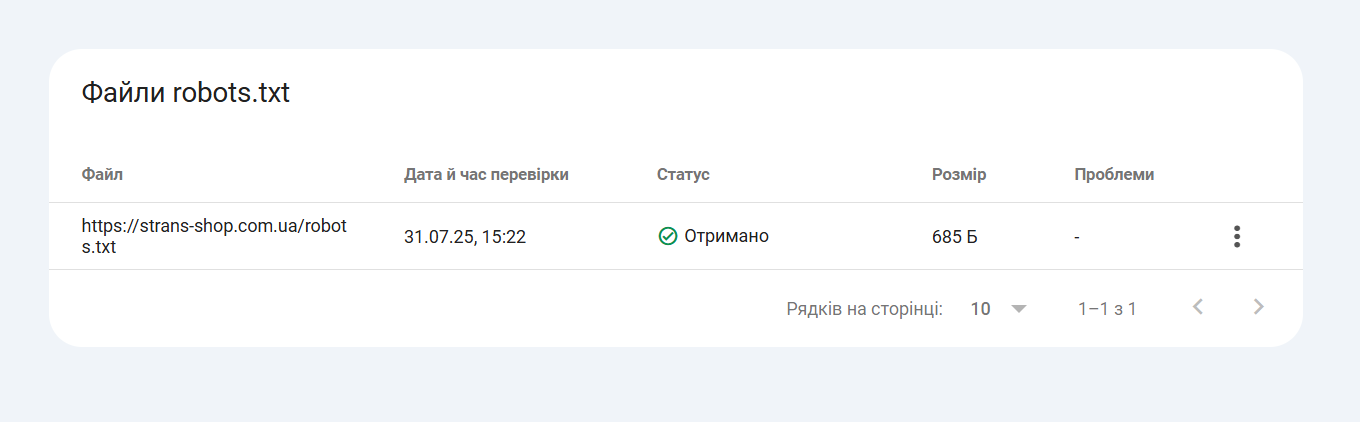Select the check date 31.07.25, 15:22 cell
Screen dimensions: 1360x422
point(465,237)
